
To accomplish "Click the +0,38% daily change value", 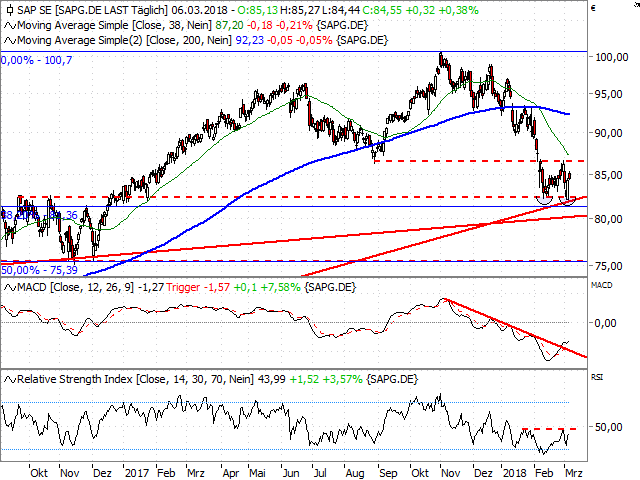I will tap(458, 10).
